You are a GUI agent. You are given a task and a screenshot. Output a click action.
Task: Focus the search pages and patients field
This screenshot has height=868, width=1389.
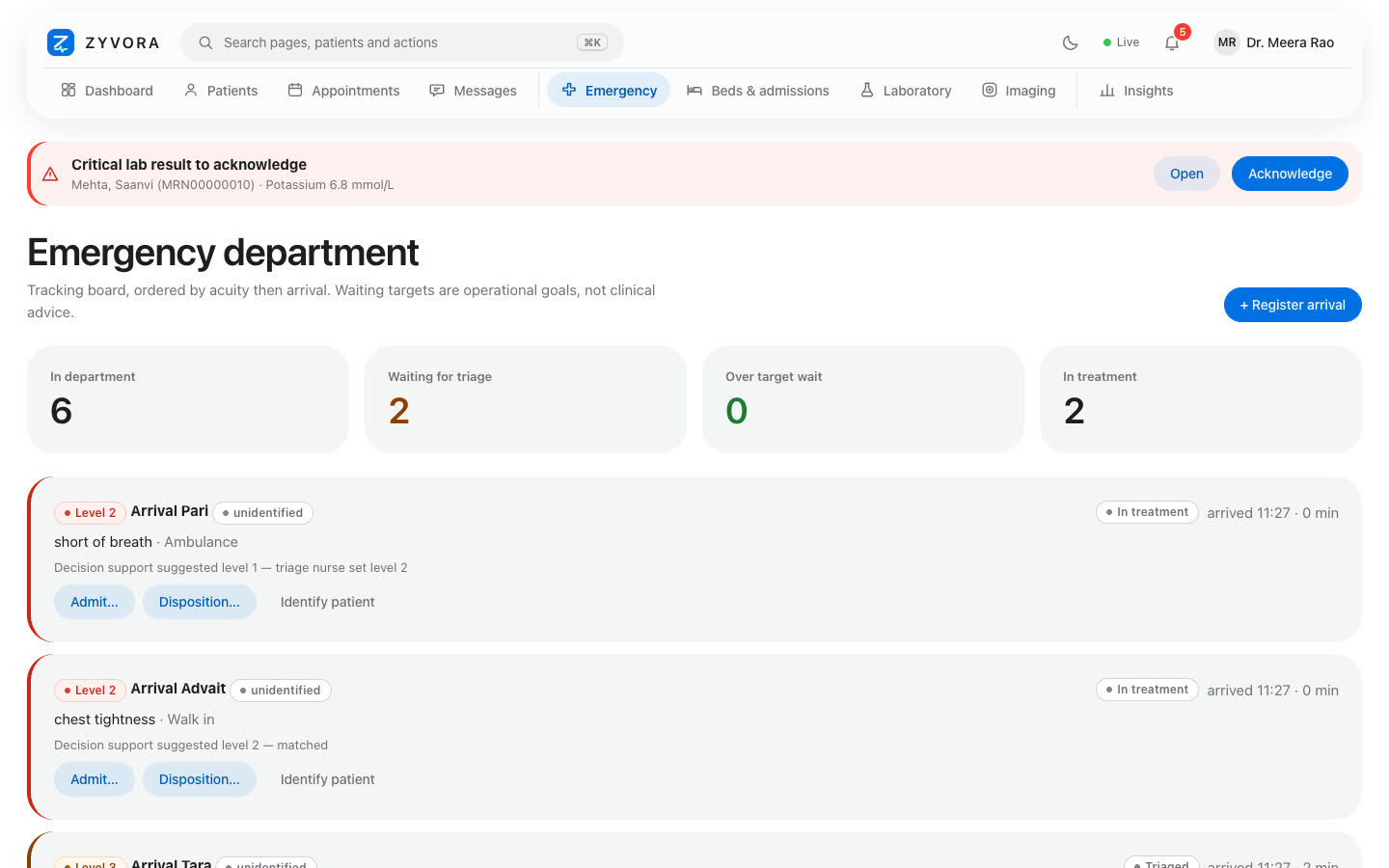(x=402, y=42)
